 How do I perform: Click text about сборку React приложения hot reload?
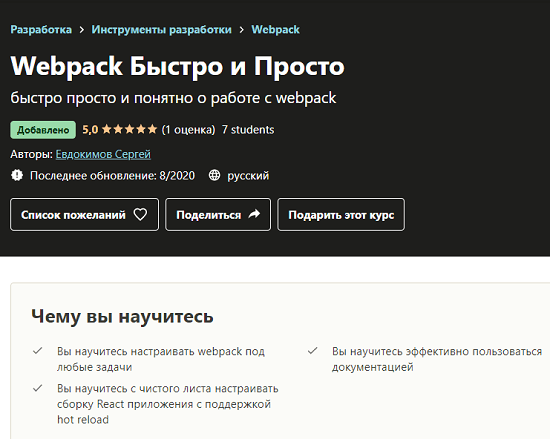click(168, 404)
